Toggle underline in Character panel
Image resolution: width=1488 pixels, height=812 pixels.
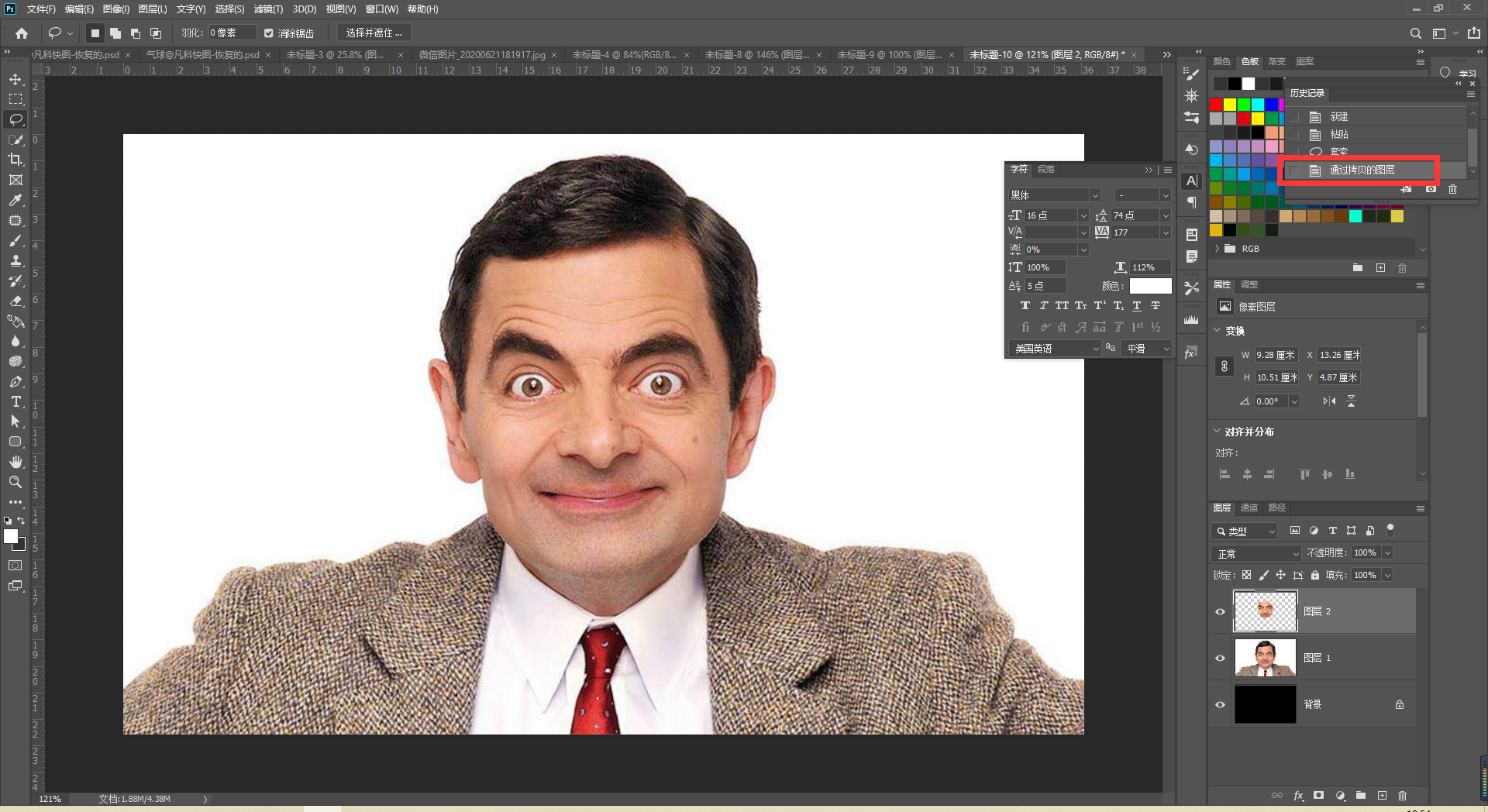(1137, 306)
